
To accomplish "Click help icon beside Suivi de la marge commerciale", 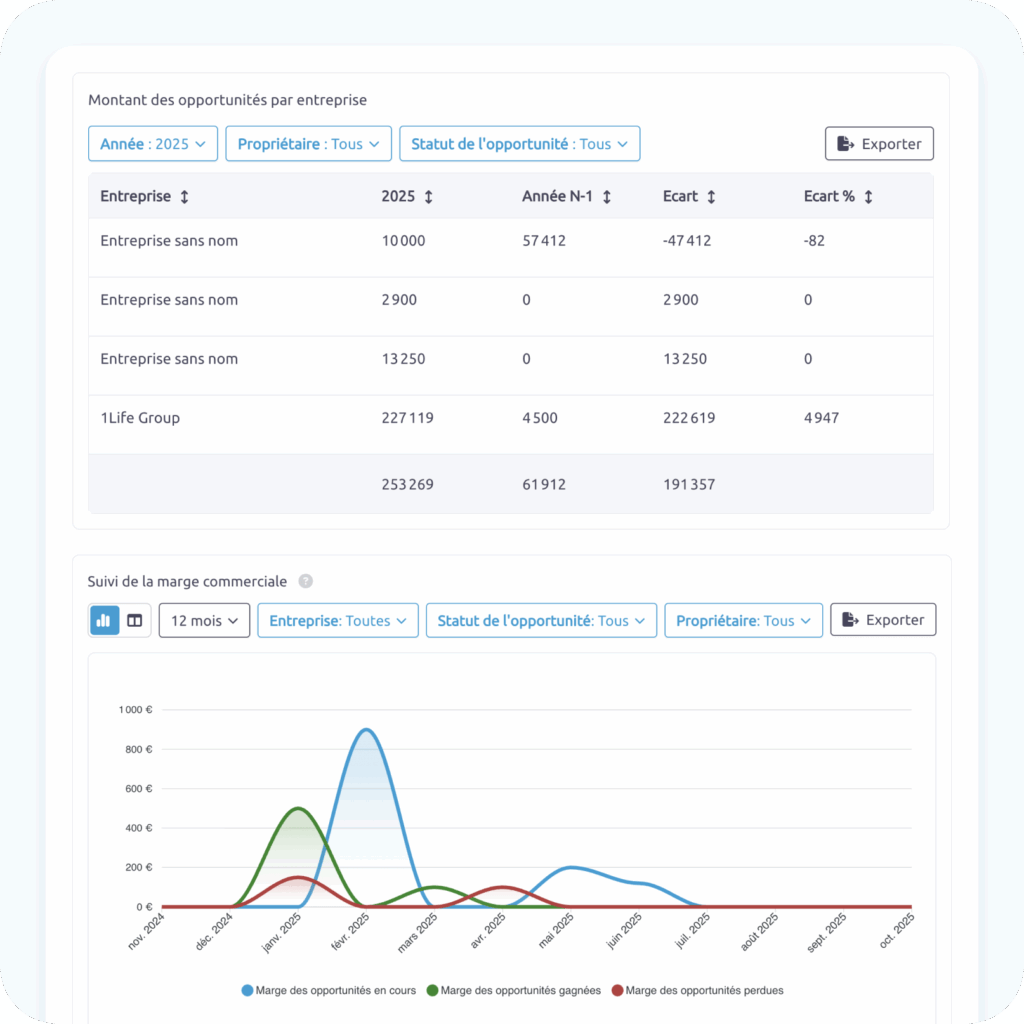I will click(x=305, y=581).
